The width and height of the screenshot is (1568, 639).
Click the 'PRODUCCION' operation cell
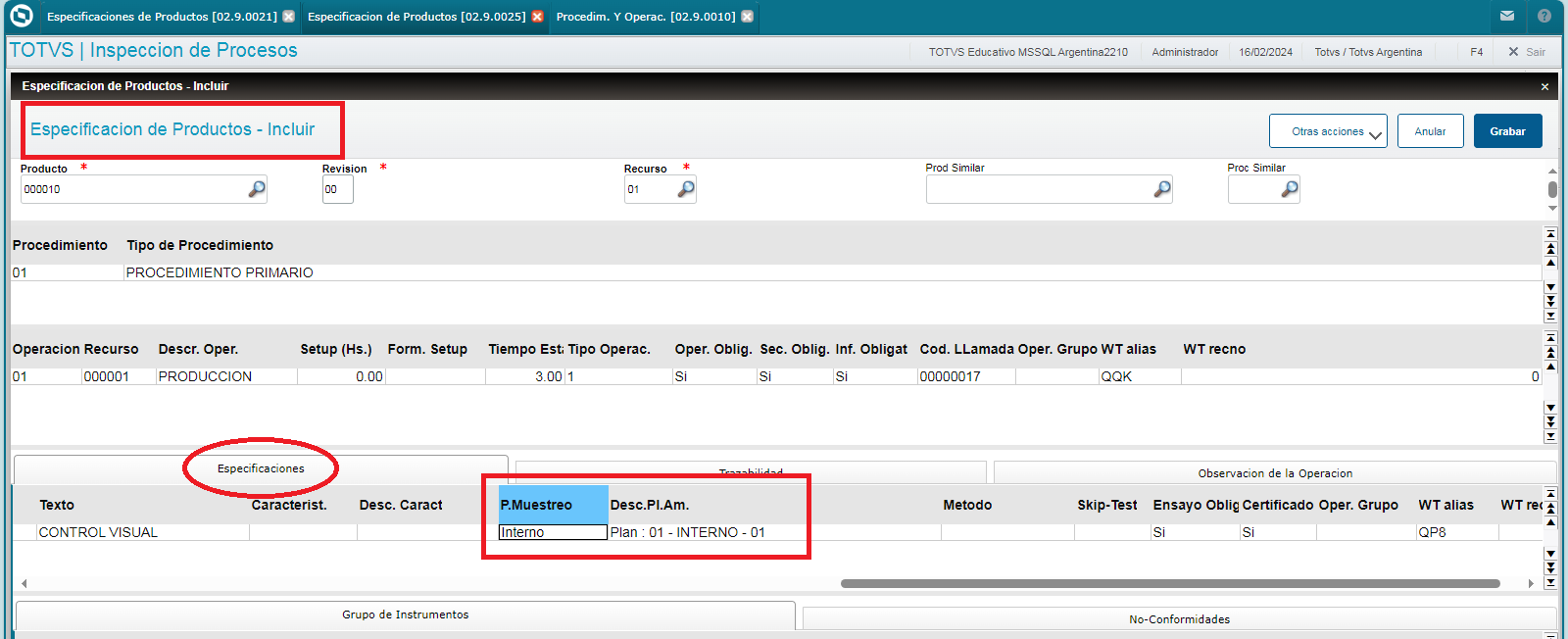[227, 376]
